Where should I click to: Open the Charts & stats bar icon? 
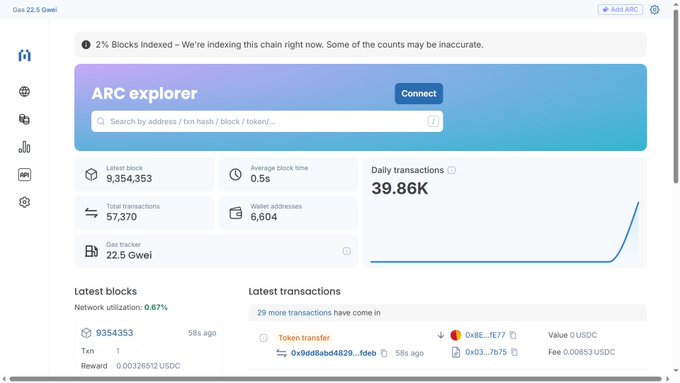coord(24,147)
